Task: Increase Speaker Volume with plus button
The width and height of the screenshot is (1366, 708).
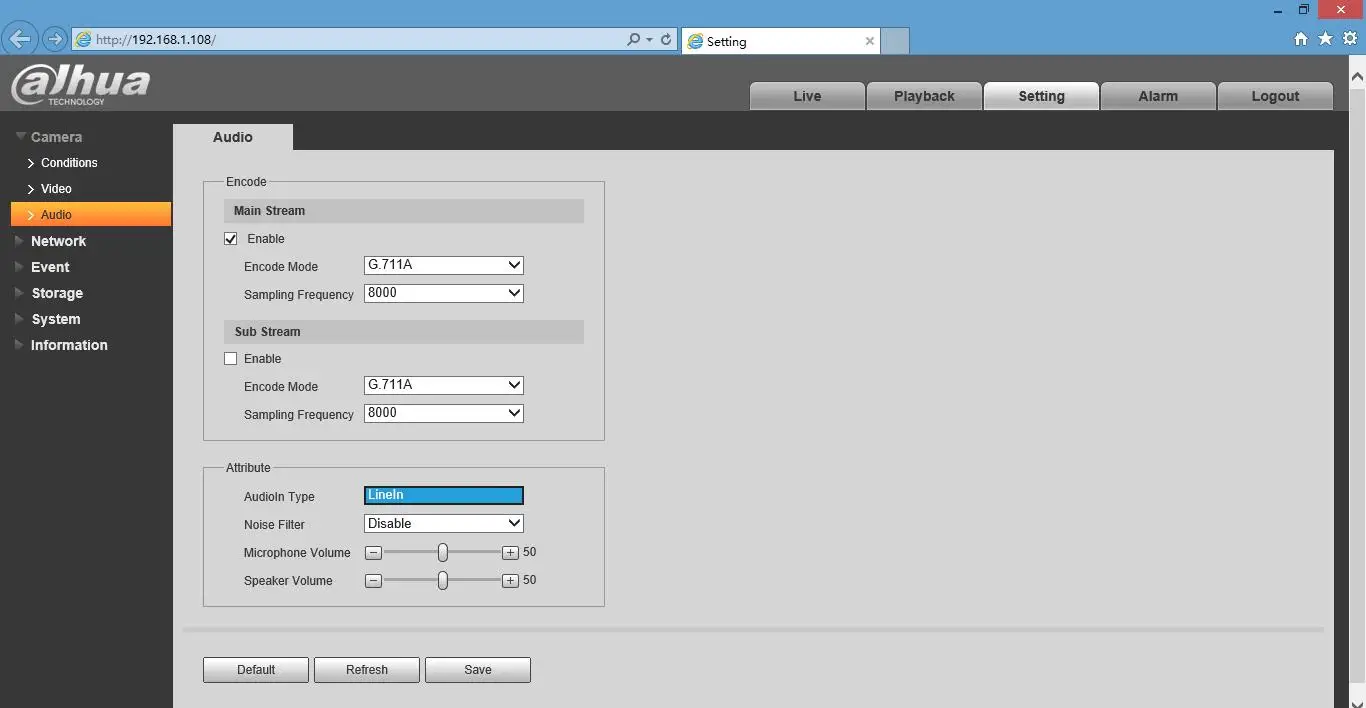Action: (x=510, y=580)
